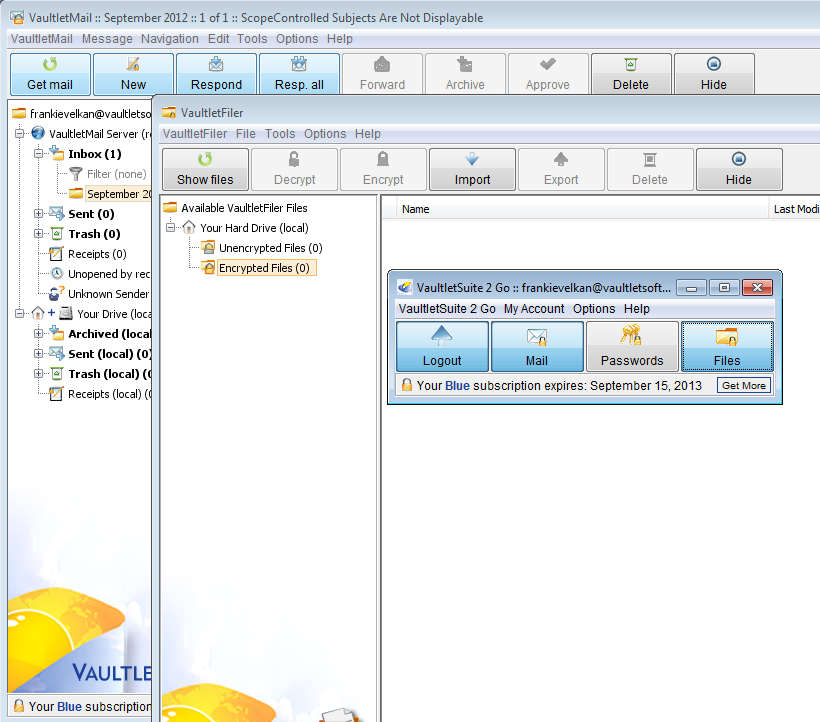The image size is (820, 722).
Task: Click the Delete icon in VaultletMail toolbar
Action: [630, 74]
